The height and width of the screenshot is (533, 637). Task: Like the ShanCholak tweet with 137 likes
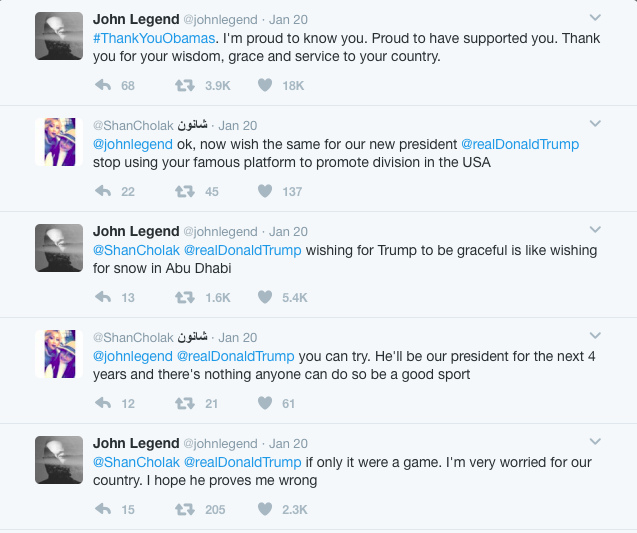(265, 191)
